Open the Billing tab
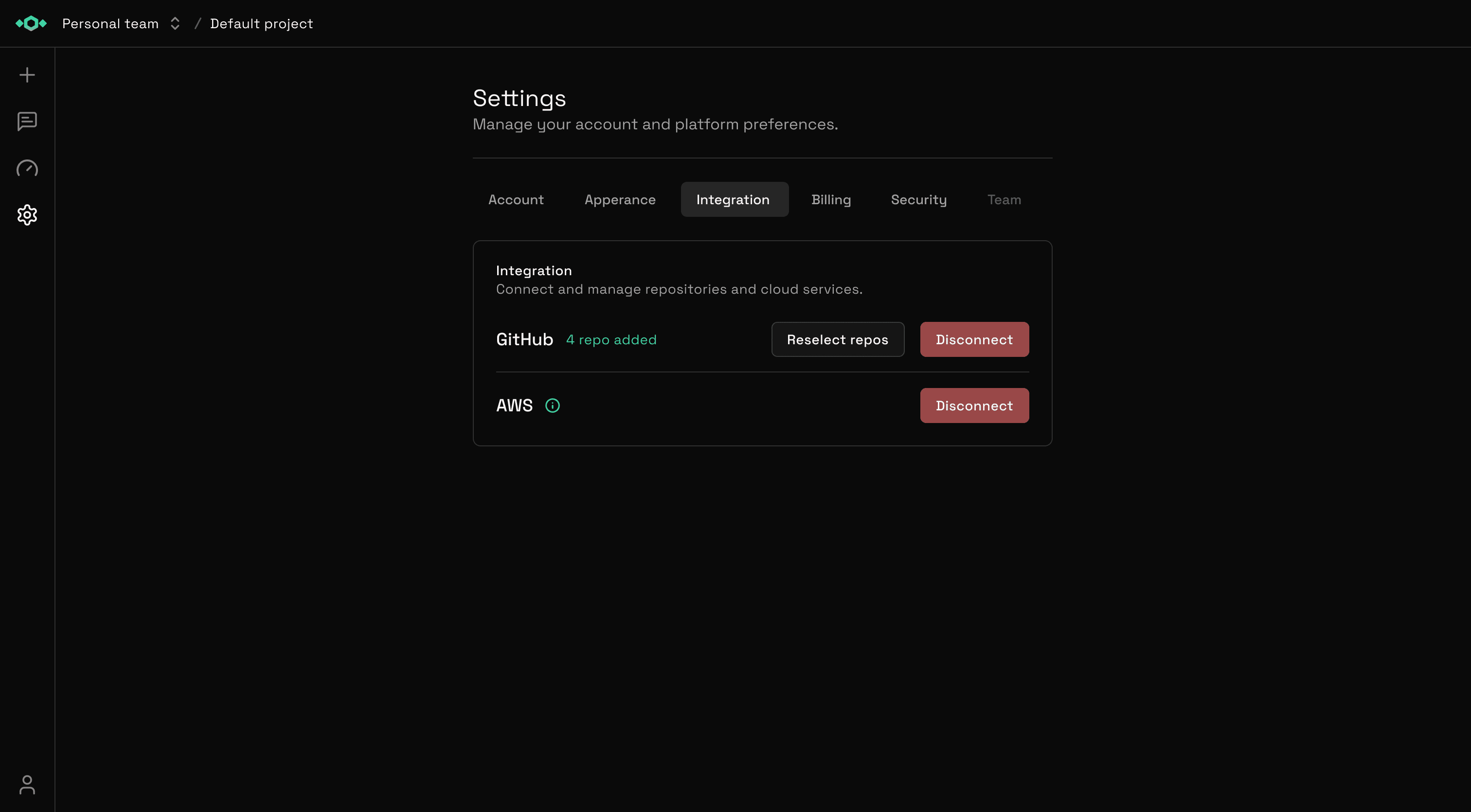Image resolution: width=1471 pixels, height=812 pixels. 831,199
